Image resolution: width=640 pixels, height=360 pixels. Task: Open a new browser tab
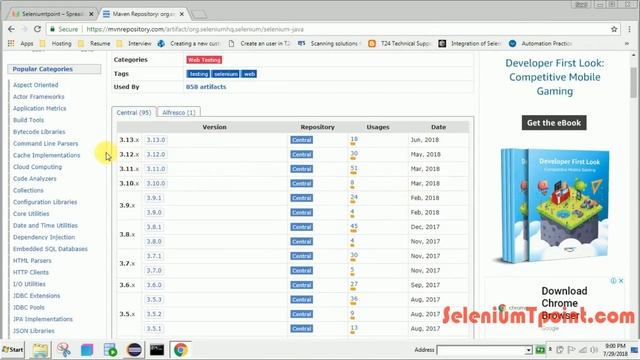point(199,14)
